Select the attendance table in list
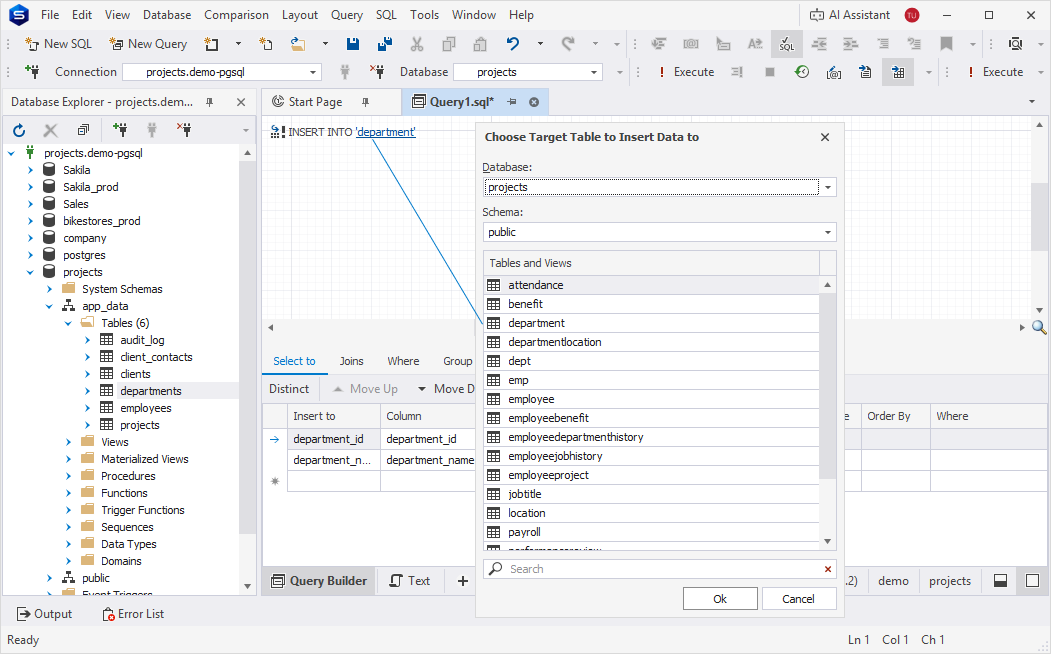Viewport: 1051px width, 654px height. pyautogui.click(x=652, y=285)
